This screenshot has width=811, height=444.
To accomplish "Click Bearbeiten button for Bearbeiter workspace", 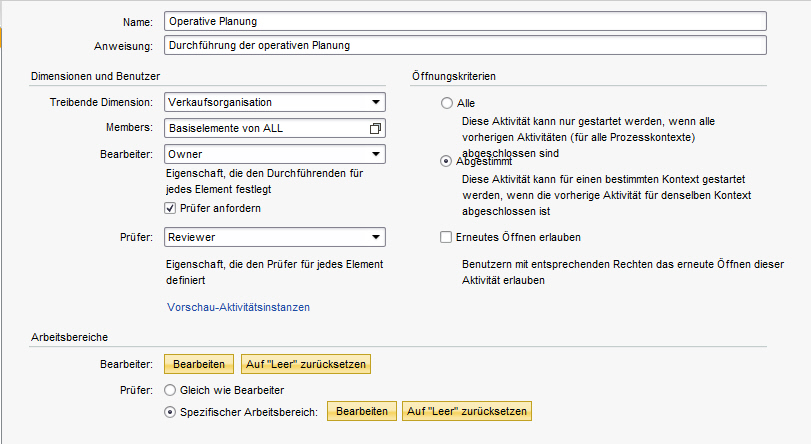I will click(199, 364).
